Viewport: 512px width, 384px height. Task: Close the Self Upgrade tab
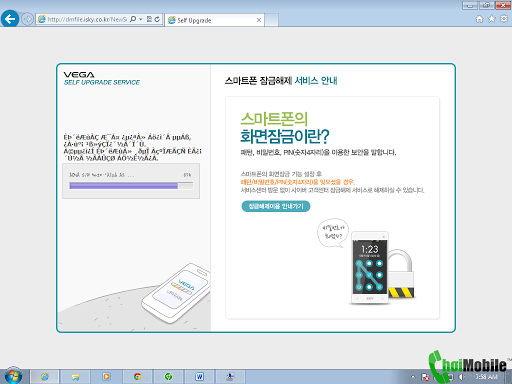pyautogui.click(x=259, y=20)
